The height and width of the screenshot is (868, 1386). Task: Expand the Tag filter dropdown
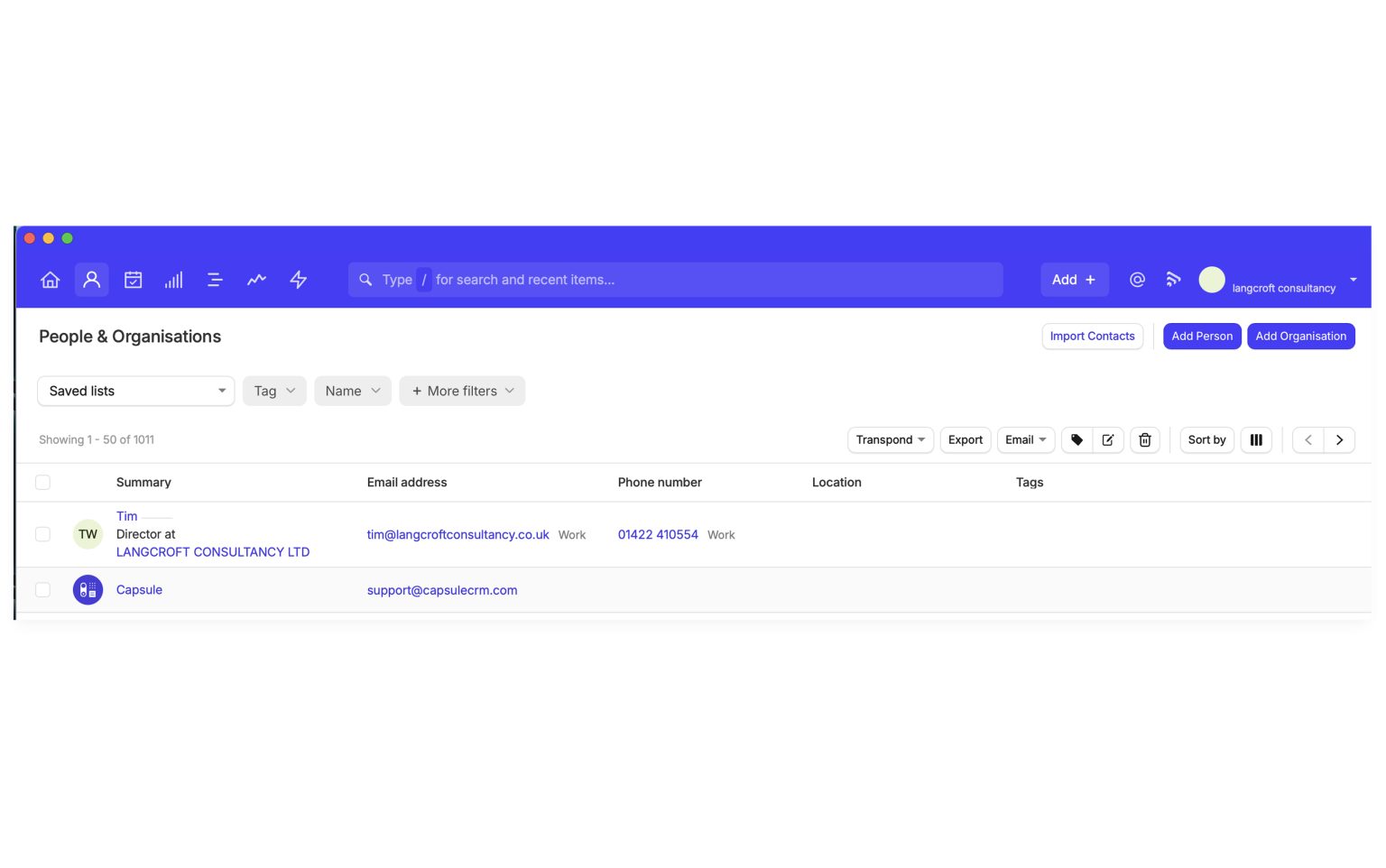tap(273, 391)
